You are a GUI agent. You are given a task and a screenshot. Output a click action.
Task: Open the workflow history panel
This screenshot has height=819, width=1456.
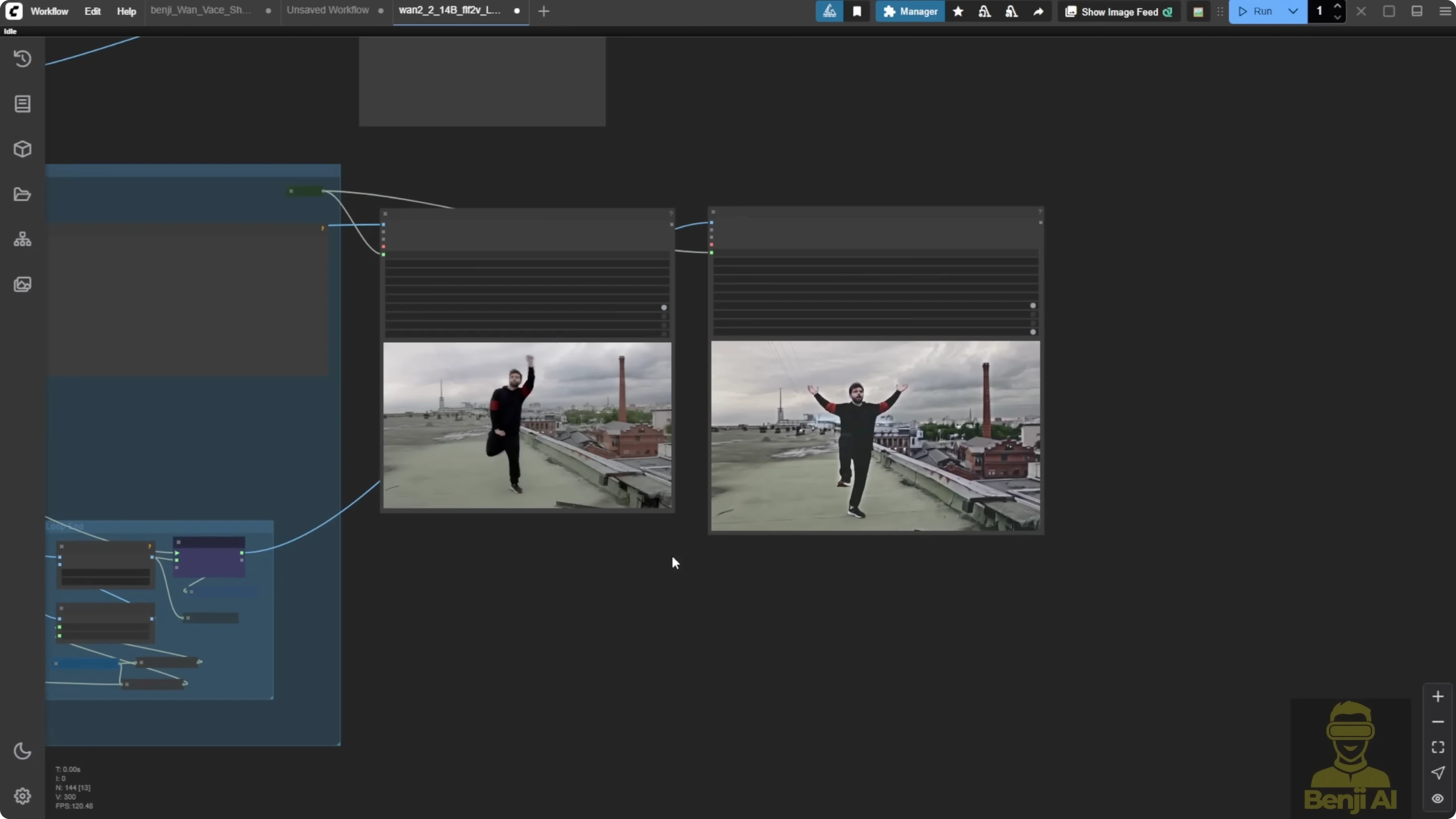coord(23,58)
